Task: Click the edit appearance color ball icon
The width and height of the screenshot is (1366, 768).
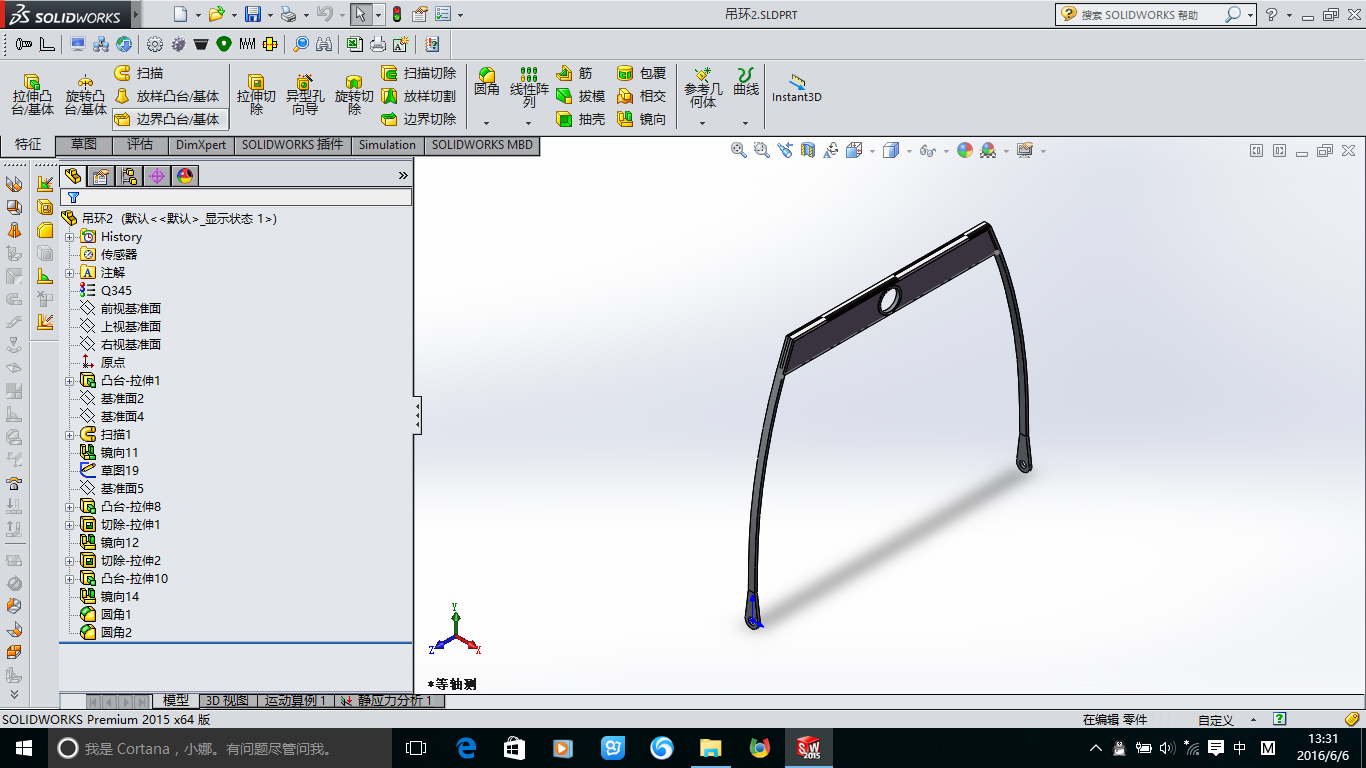Action: [x=964, y=150]
